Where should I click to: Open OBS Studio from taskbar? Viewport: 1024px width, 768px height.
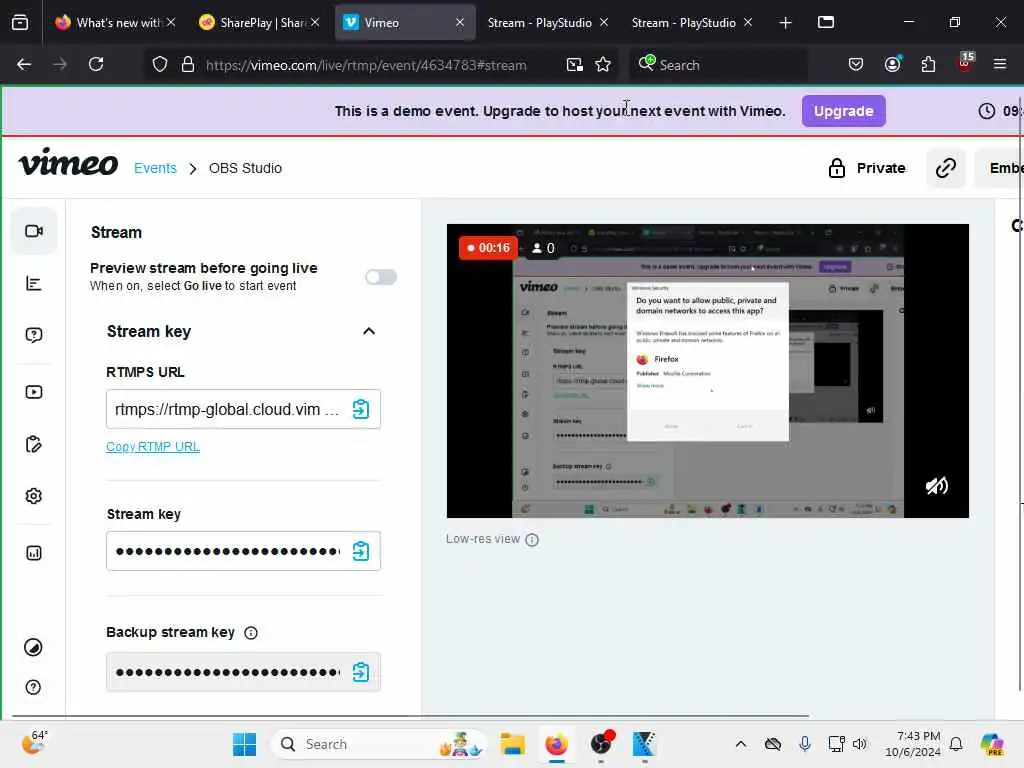(x=601, y=744)
